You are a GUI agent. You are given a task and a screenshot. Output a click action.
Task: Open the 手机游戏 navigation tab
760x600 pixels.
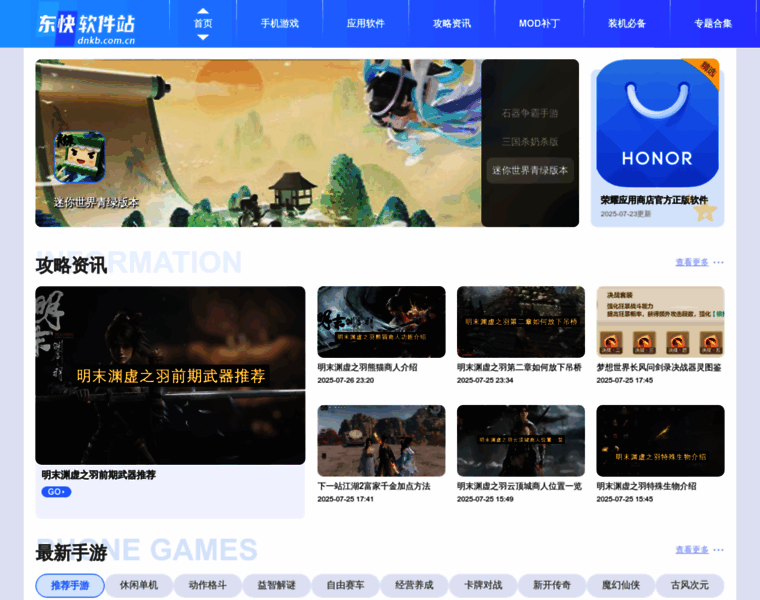click(x=280, y=23)
